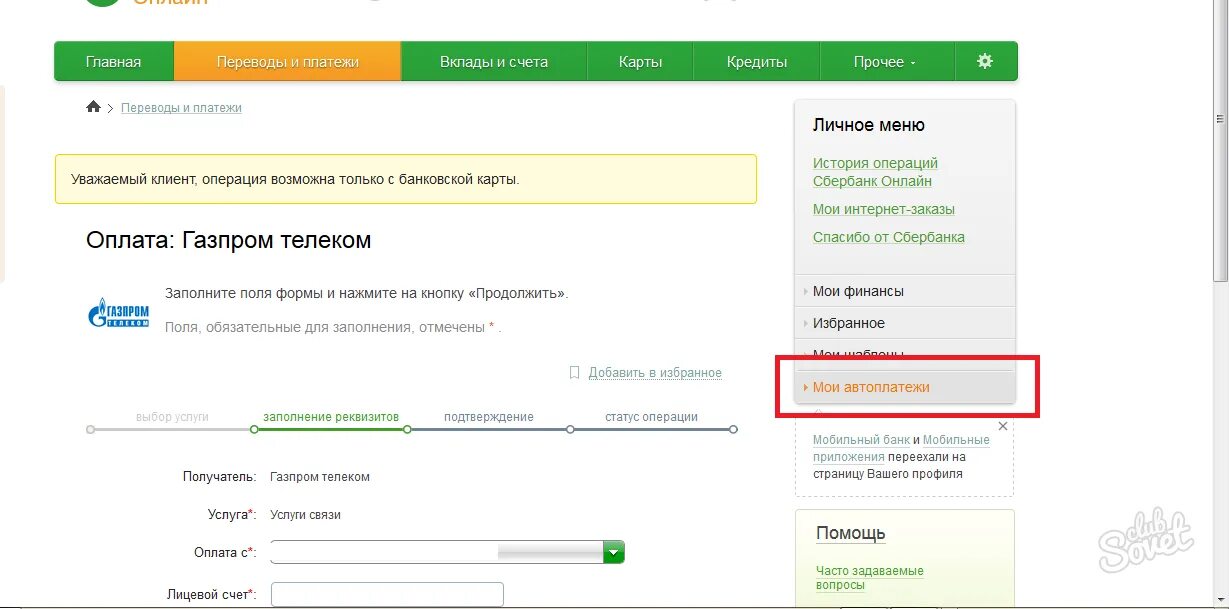Viewport: 1229px width, 609px height.
Task: Click the Помощь heading
Action: [x=851, y=533]
